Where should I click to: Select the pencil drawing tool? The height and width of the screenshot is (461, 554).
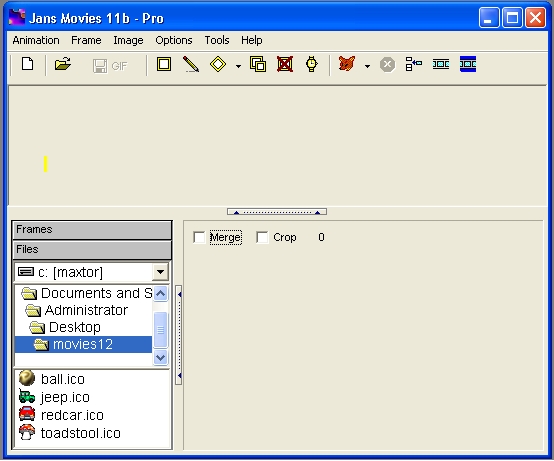pyautogui.click(x=191, y=64)
